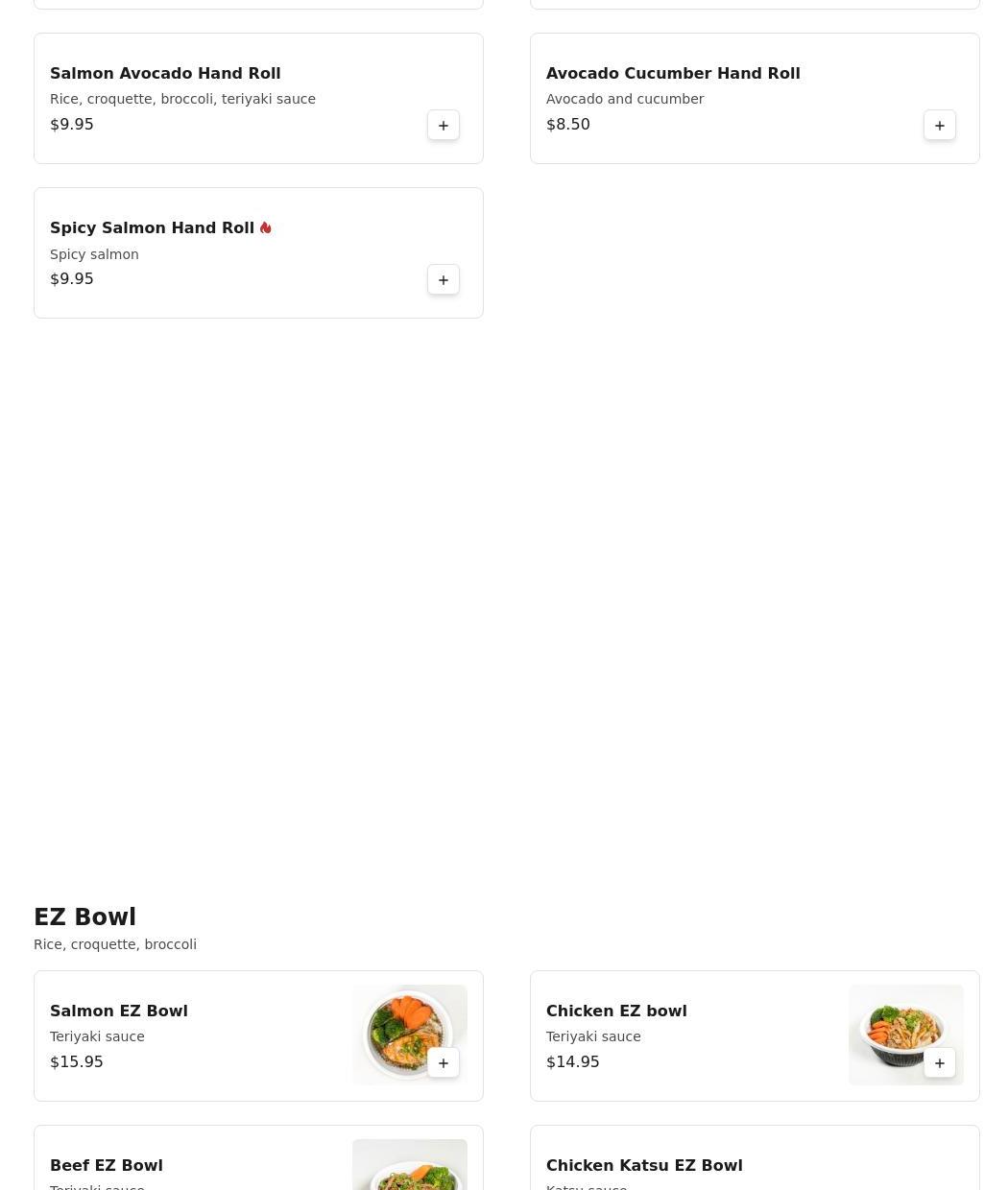Click the spicy flame icon on Spicy Salmon

[266, 227]
